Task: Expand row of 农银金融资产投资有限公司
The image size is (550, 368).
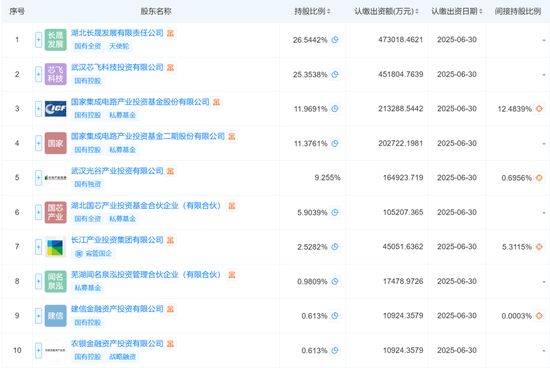Action: [x=39, y=350]
